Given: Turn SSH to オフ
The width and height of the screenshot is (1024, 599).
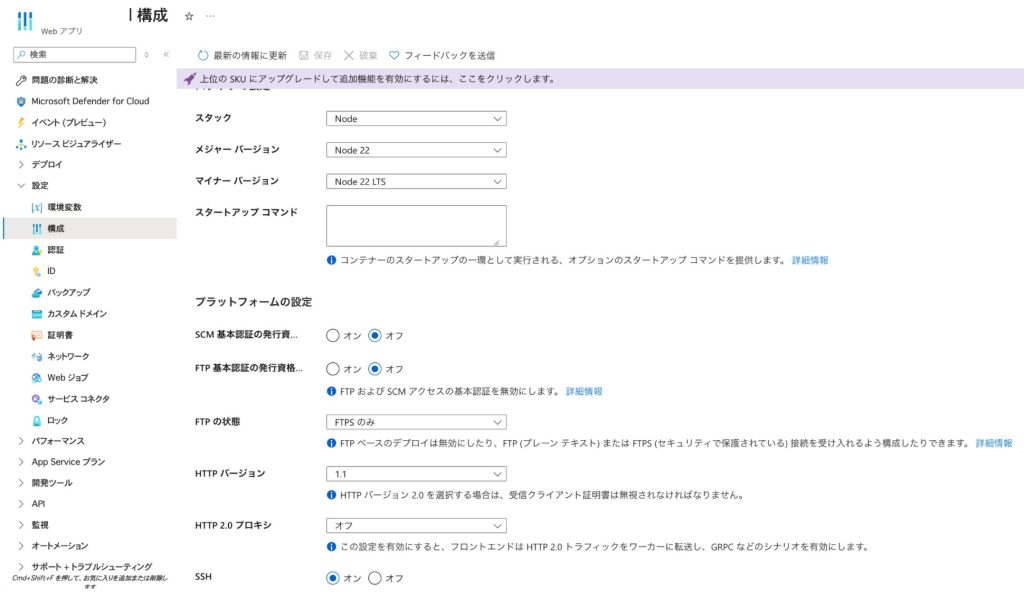Looking at the screenshot, I should click(375, 578).
